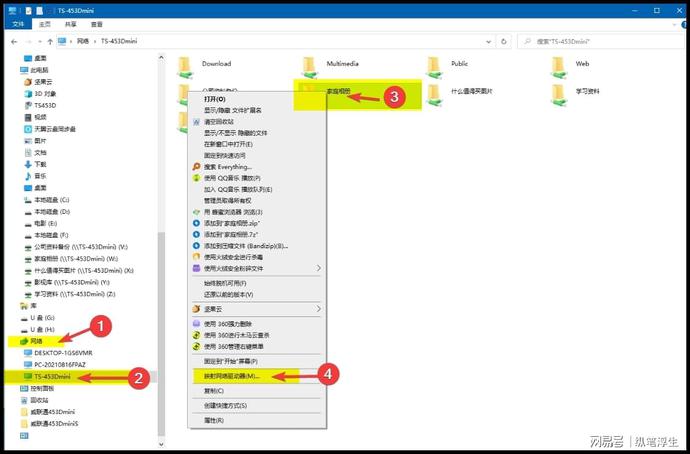Open the 文件 ribbon tab
The width and height of the screenshot is (690, 454).
[18, 24]
